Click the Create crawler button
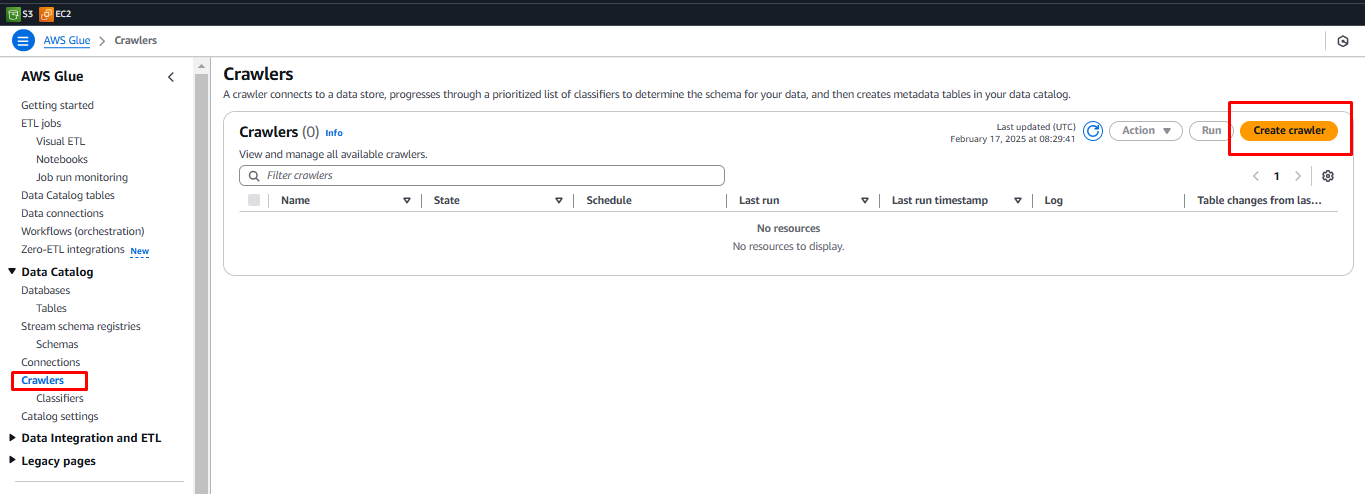Viewport: 1365px width, 494px height. coord(1289,131)
